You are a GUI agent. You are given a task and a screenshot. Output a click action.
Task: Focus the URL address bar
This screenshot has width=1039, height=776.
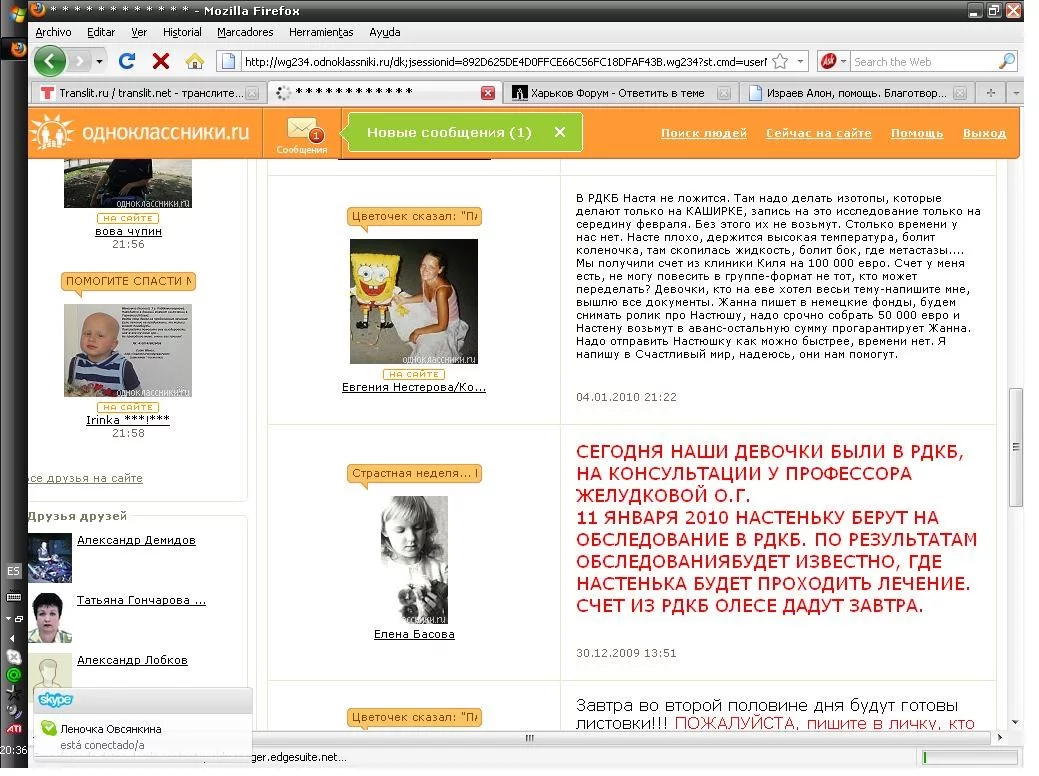tap(505, 62)
